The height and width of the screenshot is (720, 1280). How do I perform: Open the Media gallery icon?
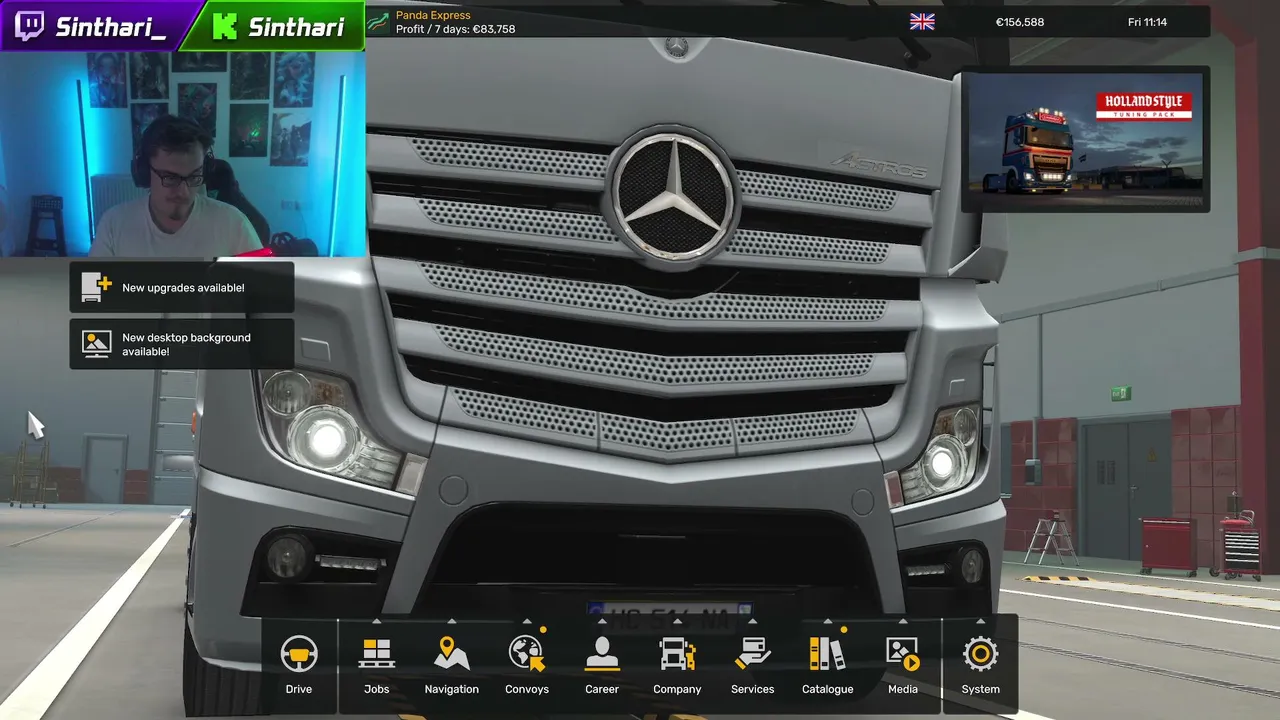click(x=903, y=655)
